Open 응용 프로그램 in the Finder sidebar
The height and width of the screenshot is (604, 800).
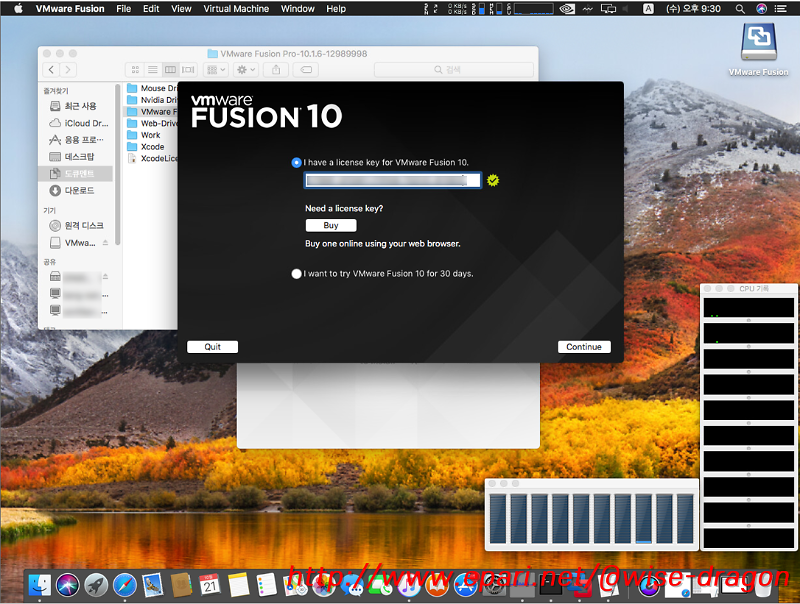coord(76,140)
